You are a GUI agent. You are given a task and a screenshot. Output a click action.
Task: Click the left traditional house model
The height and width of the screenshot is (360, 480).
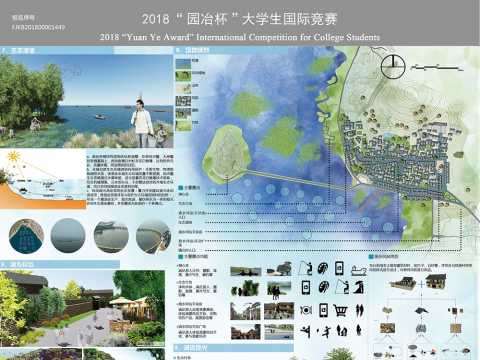point(404,283)
